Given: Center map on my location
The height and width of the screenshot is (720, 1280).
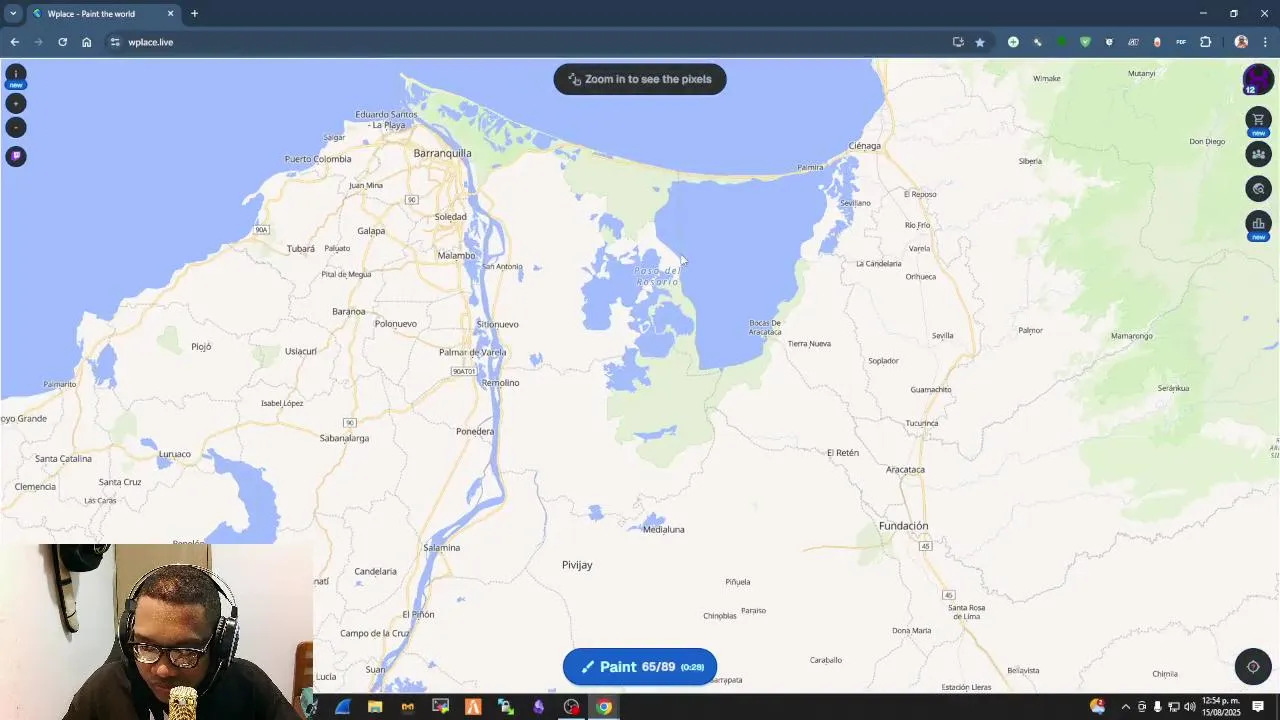Looking at the screenshot, I should click(x=1253, y=667).
